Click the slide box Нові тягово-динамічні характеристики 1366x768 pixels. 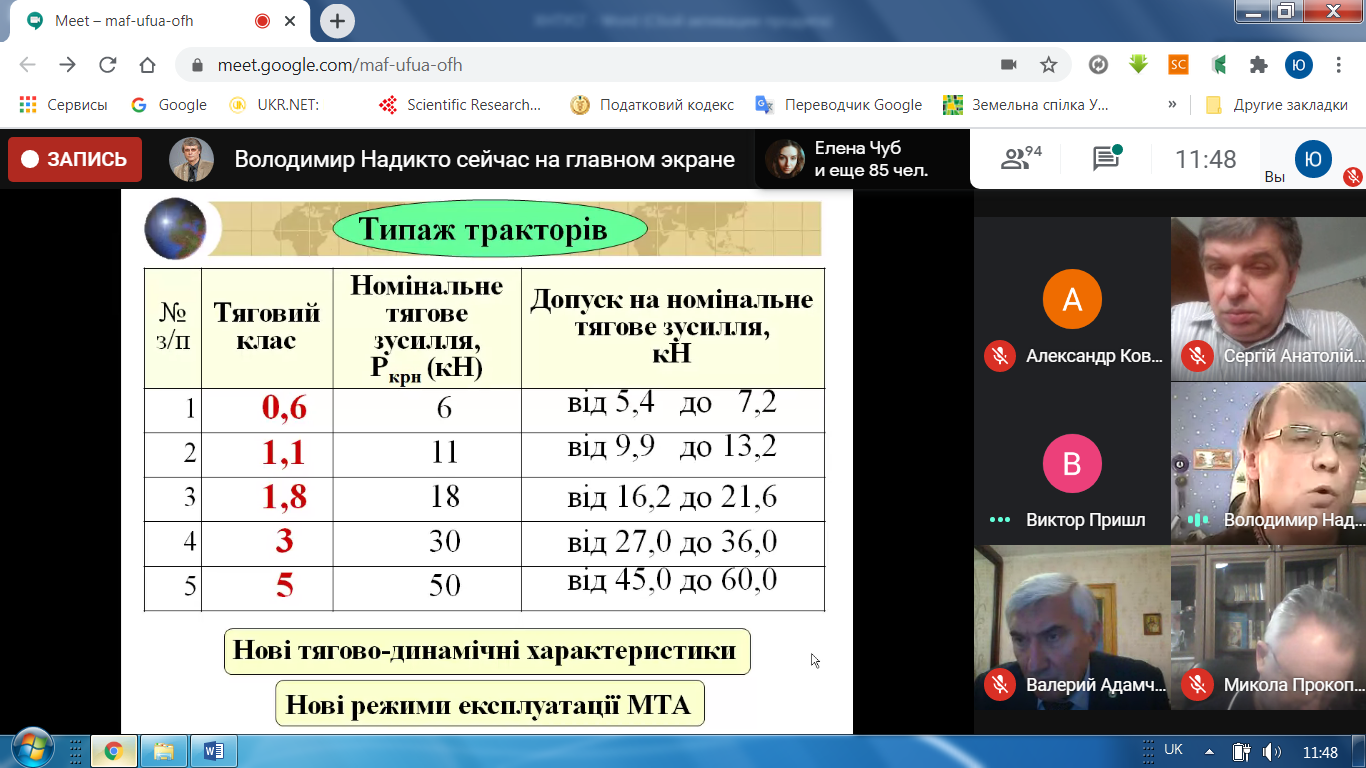487,651
